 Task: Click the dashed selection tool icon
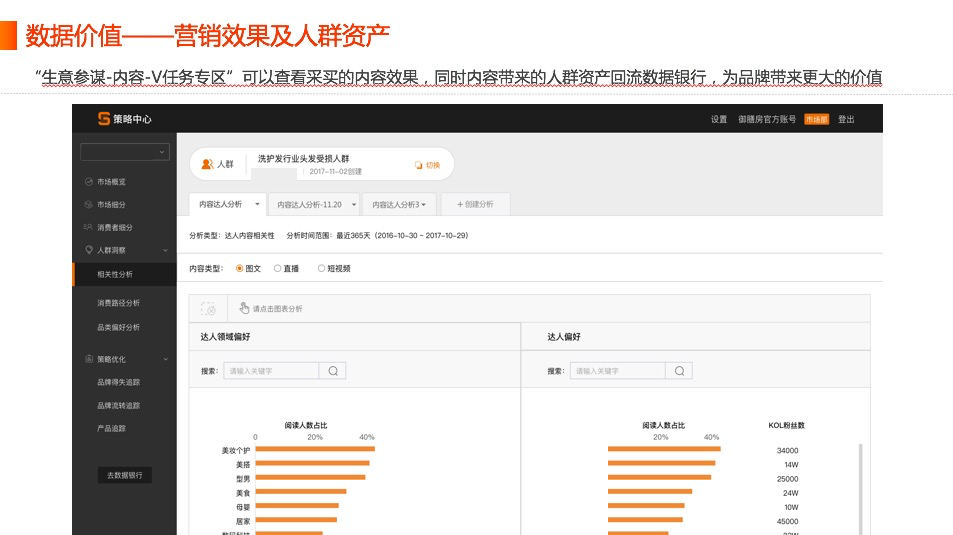(x=208, y=309)
